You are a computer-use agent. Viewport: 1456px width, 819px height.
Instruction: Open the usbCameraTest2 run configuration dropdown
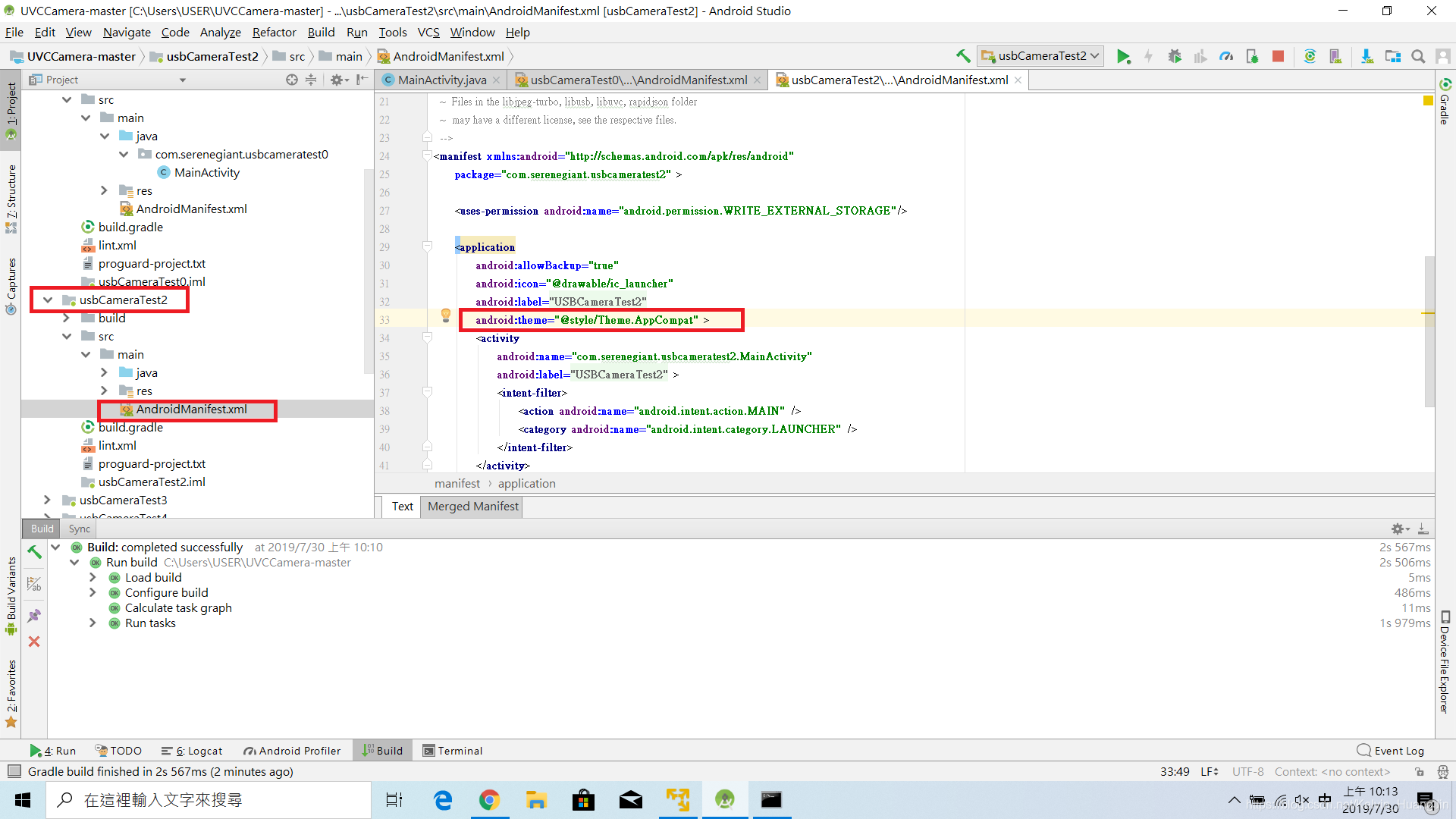(1040, 56)
